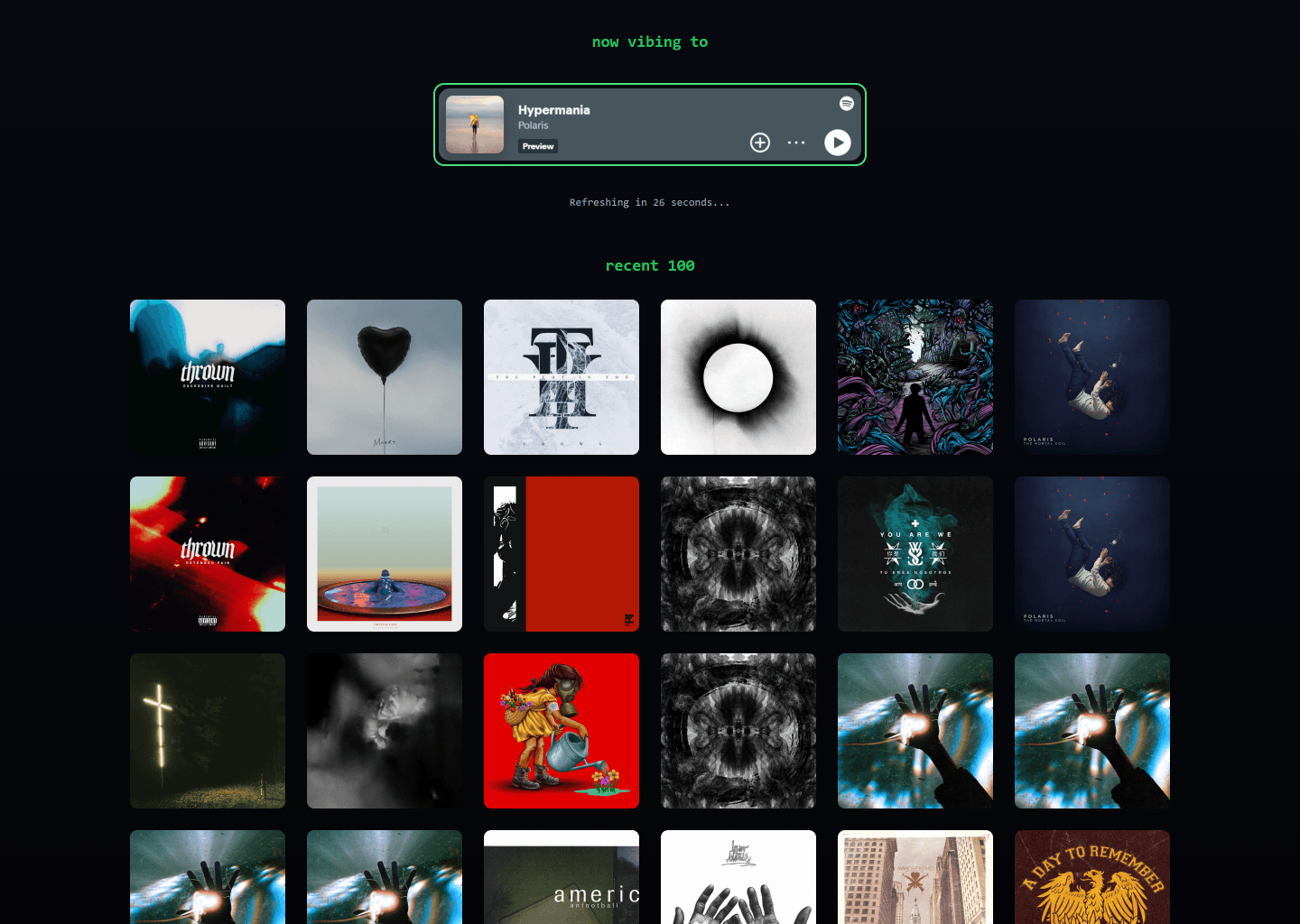Open the dark kaleidoscope cover in third row
The image size is (1300, 924).
tap(738, 731)
